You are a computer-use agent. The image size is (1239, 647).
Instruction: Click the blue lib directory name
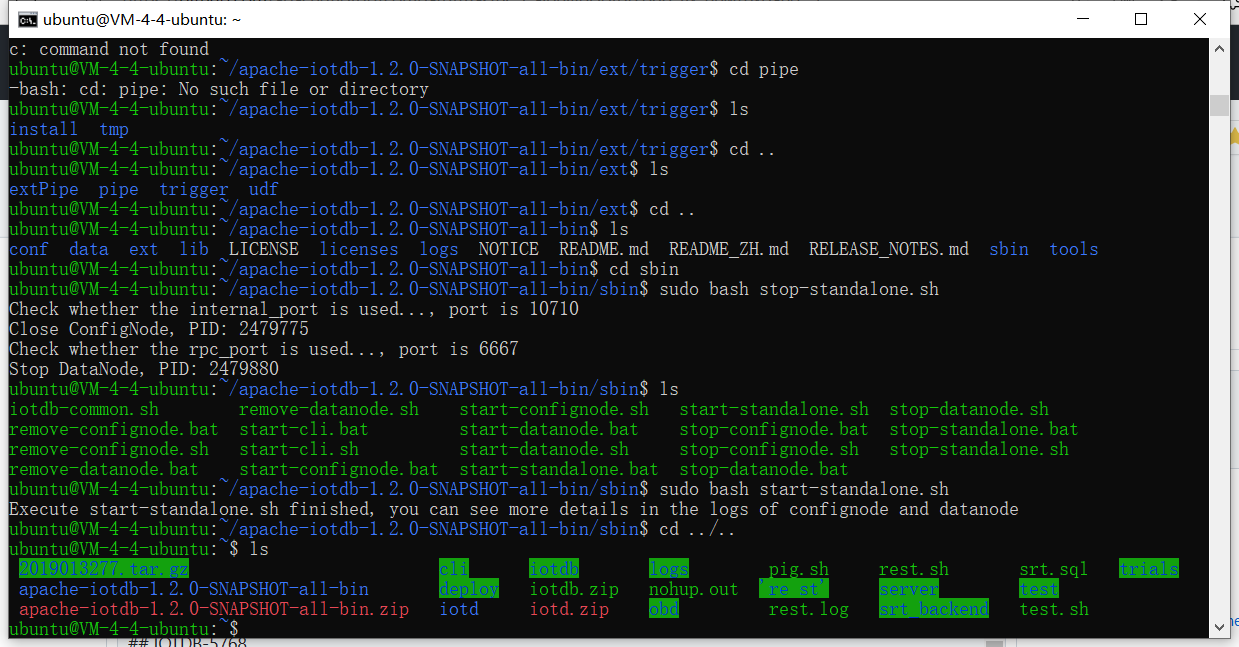point(194,249)
